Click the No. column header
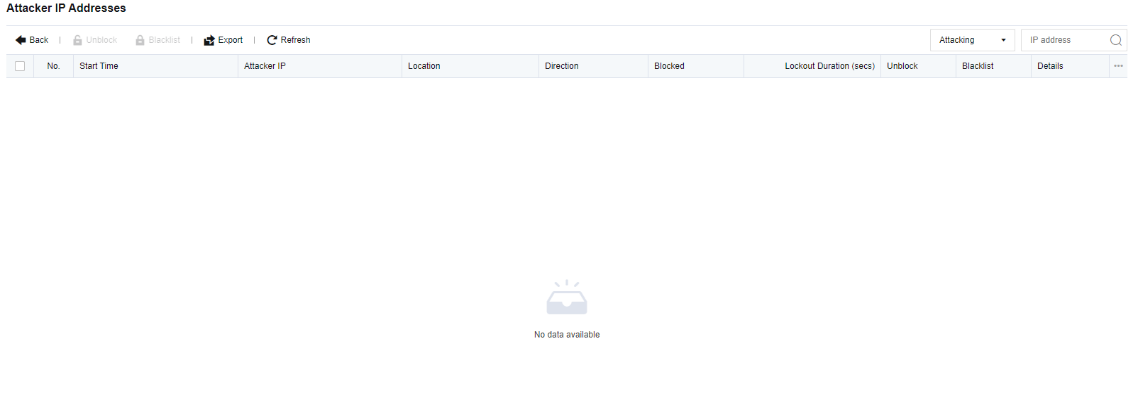Image resolution: width=1138 pixels, height=398 pixels. 54,66
